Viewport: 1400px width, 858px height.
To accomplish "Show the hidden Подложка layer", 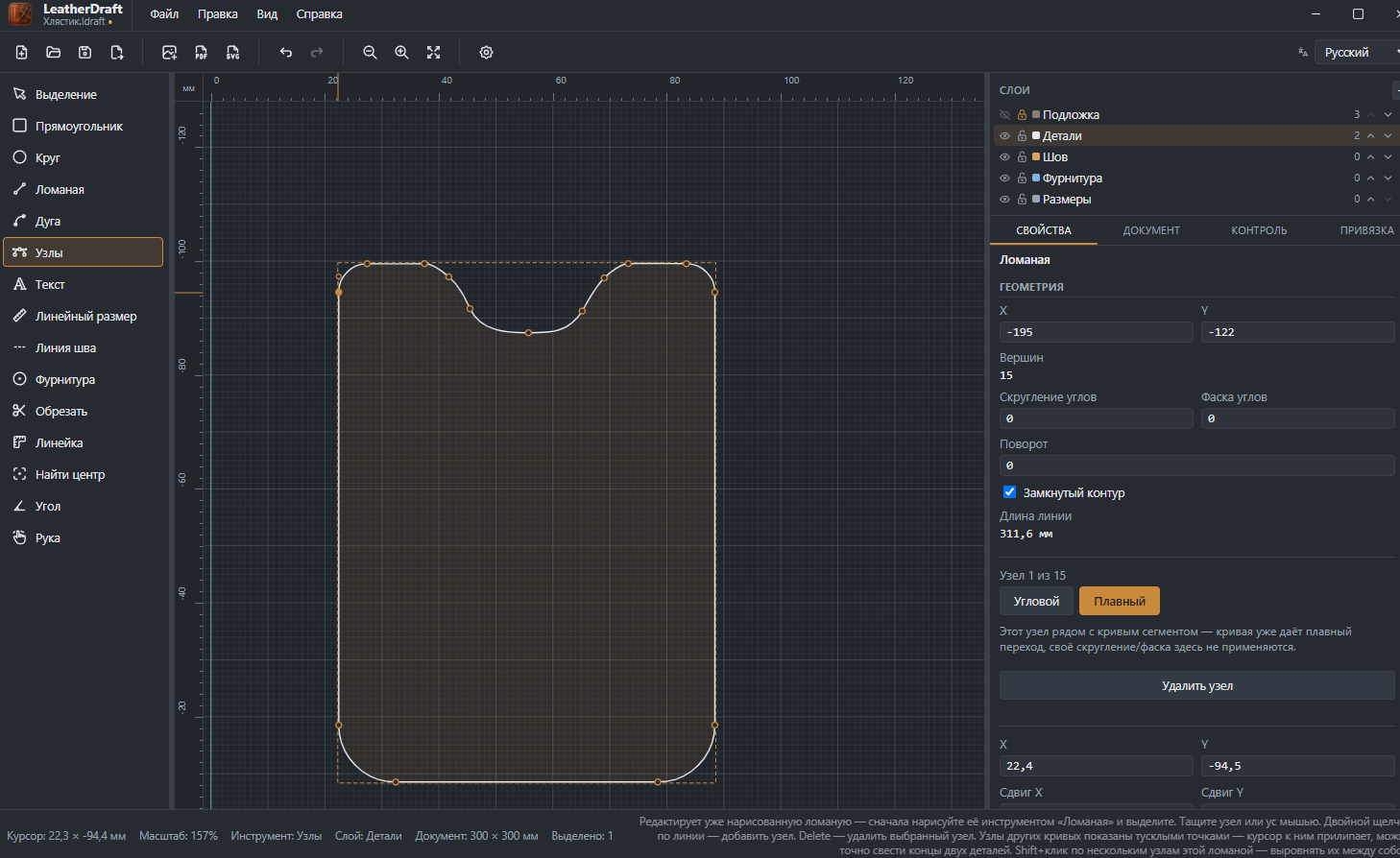I will point(1005,115).
